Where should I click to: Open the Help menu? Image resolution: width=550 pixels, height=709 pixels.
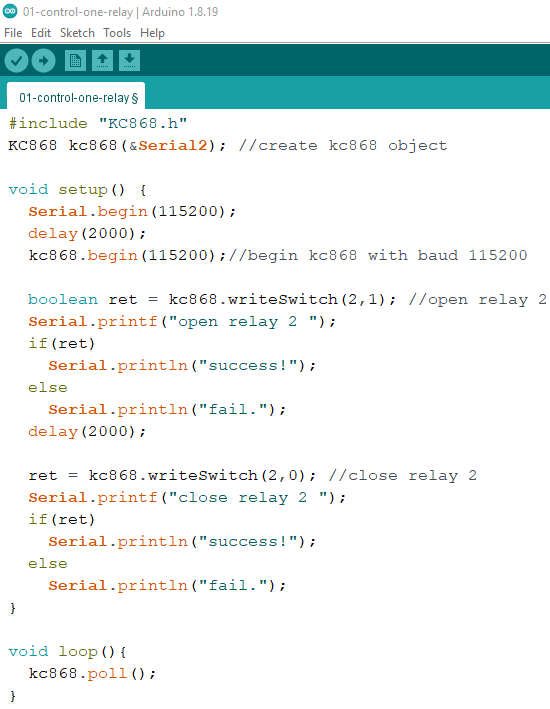pos(152,33)
